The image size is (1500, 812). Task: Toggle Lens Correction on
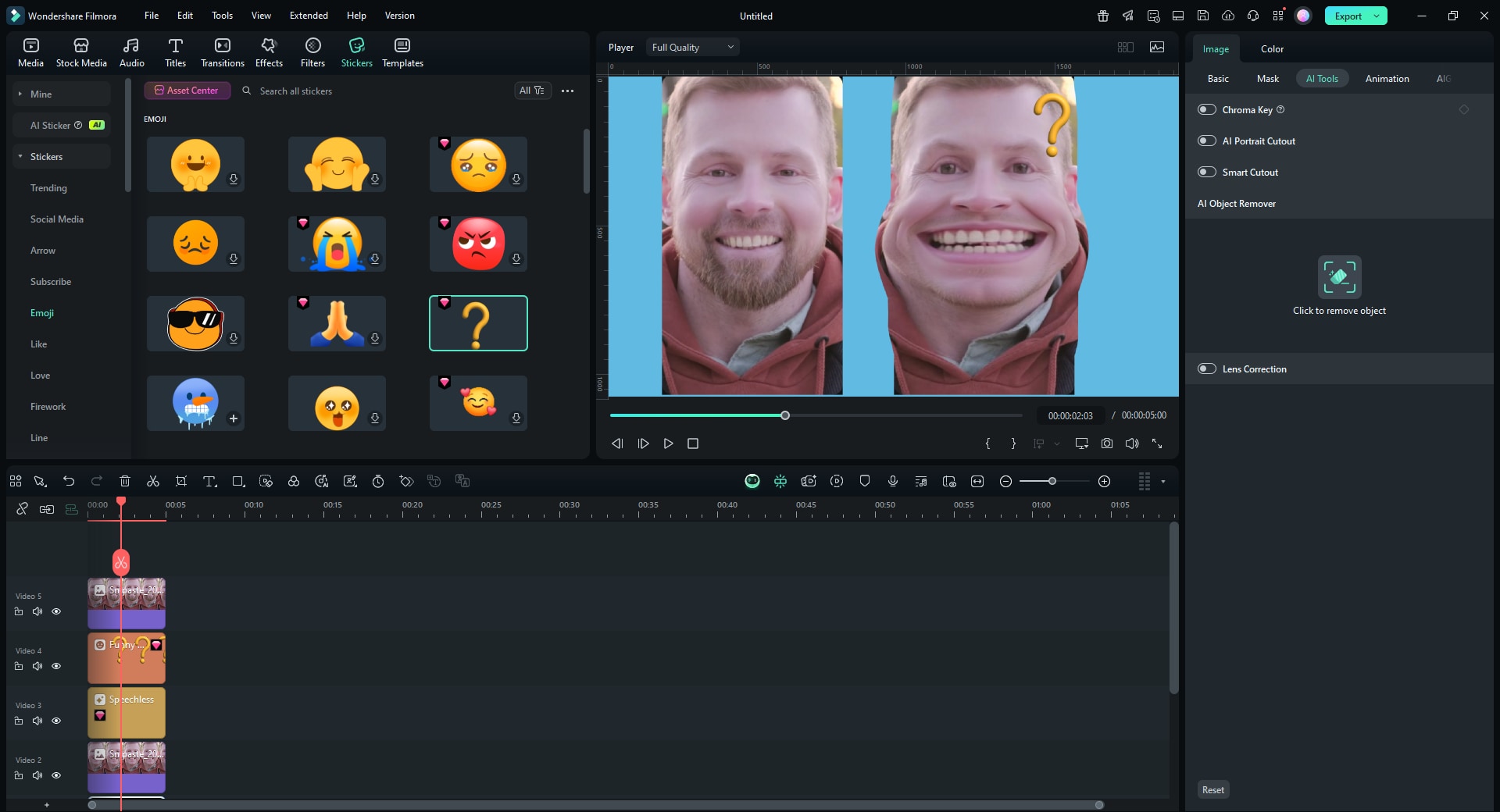pyautogui.click(x=1207, y=369)
